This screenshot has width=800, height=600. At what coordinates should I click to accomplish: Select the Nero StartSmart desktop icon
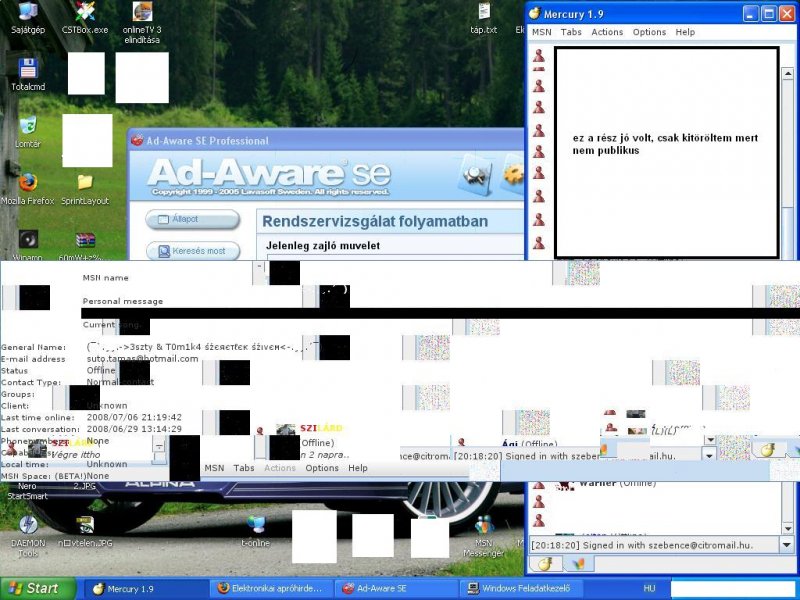click(x=28, y=491)
